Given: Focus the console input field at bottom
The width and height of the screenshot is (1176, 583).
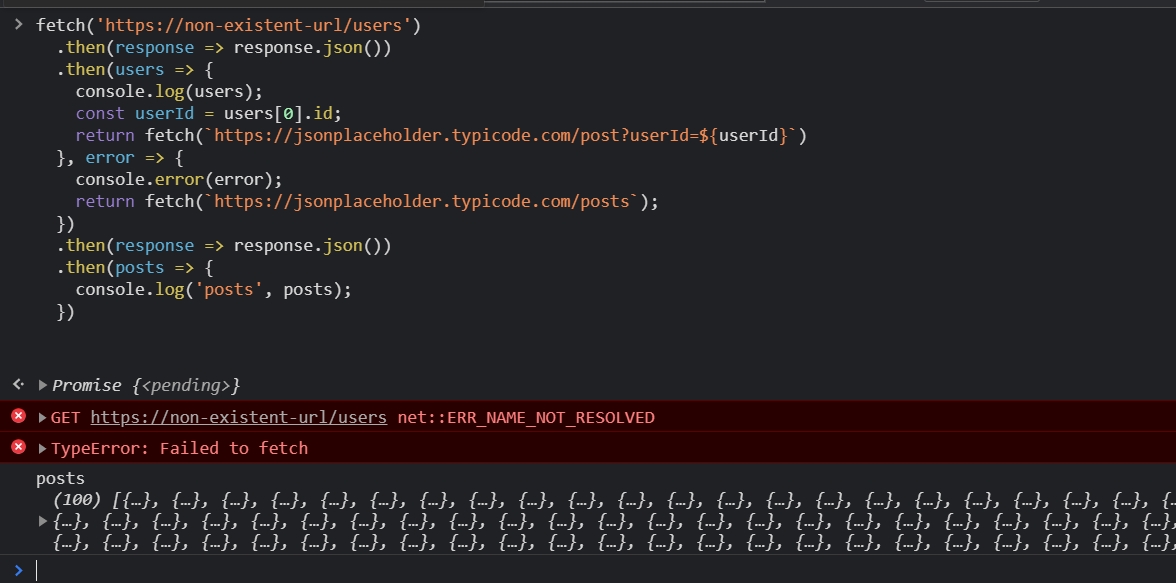Looking at the screenshot, I should click(x=600, y=570).
